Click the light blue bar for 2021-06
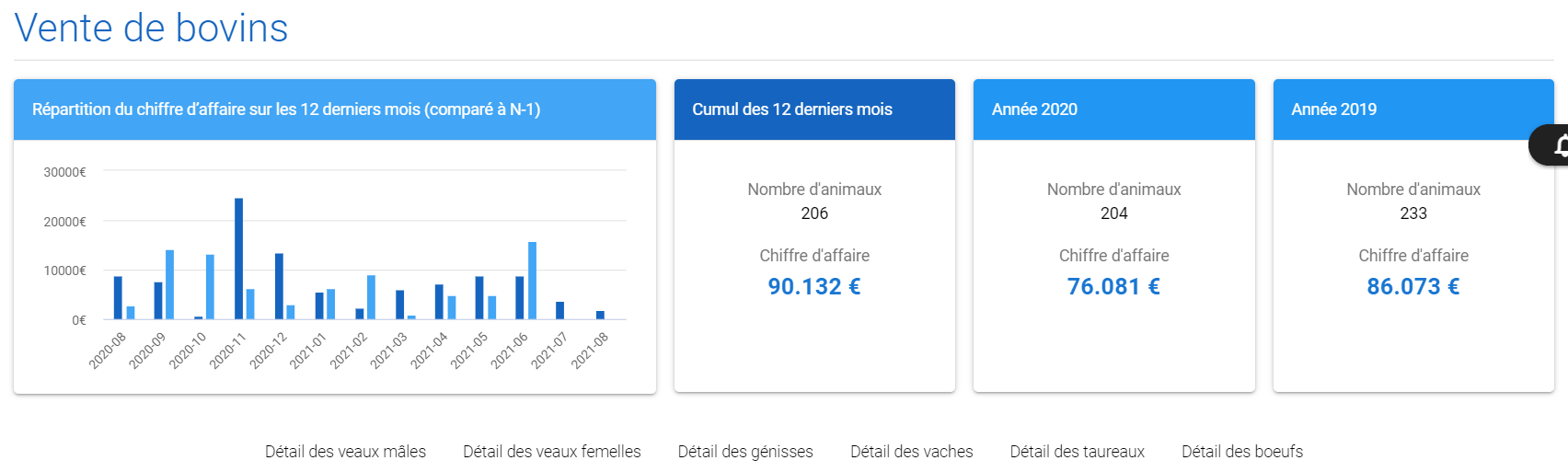The height and width of the screenshot is (472, 1568). (532, 281)
